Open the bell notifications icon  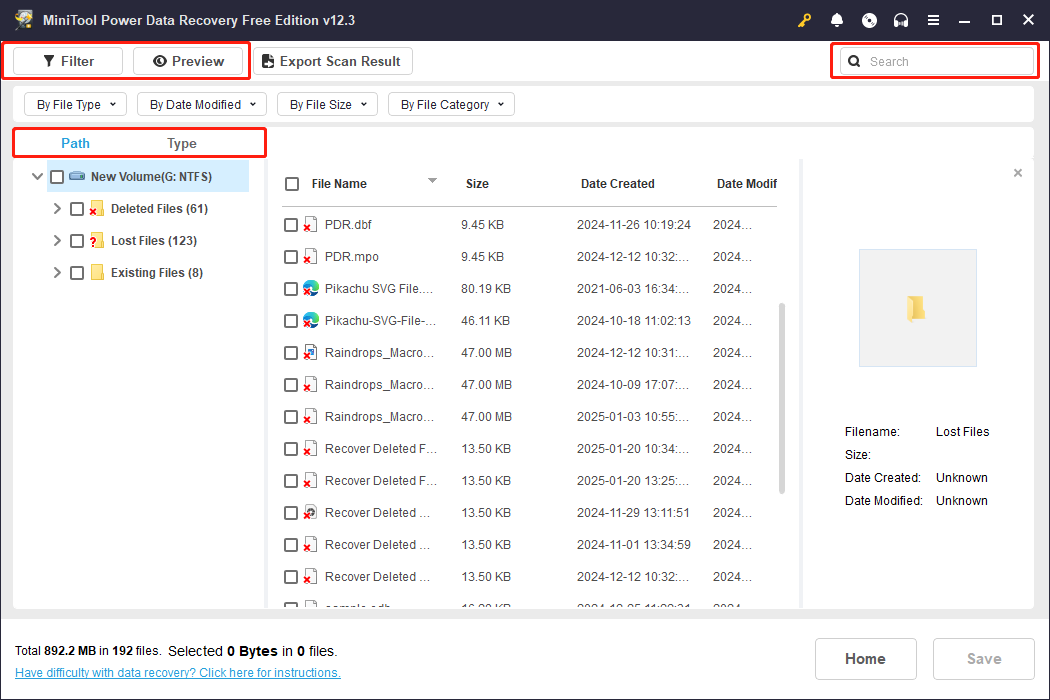click(837, 20)
